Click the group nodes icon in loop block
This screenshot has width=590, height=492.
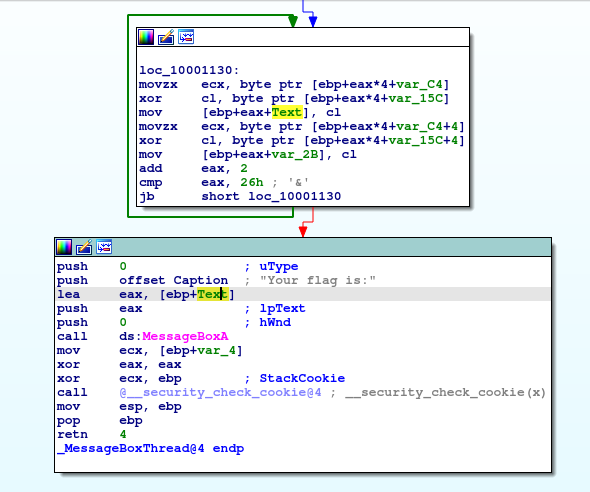coord(186,37)
